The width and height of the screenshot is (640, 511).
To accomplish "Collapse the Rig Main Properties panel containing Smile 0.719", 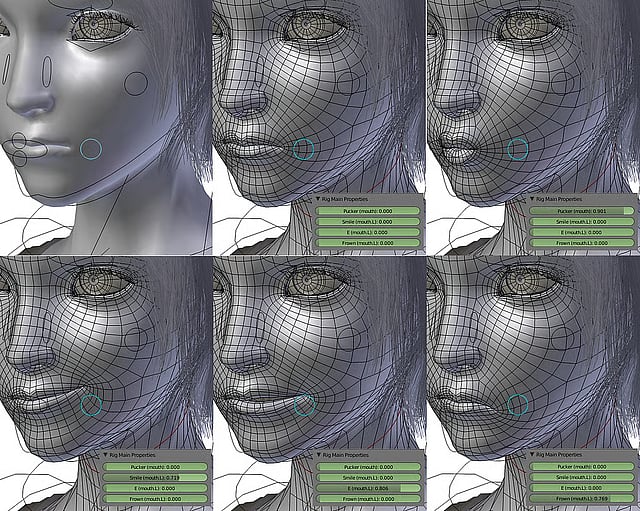I will (x=106, y=454).
